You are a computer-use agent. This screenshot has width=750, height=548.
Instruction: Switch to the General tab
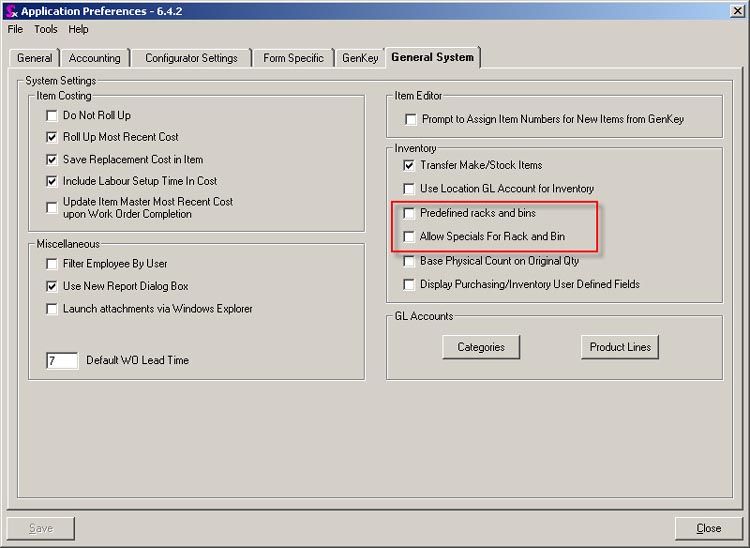[x=34, y=58]
